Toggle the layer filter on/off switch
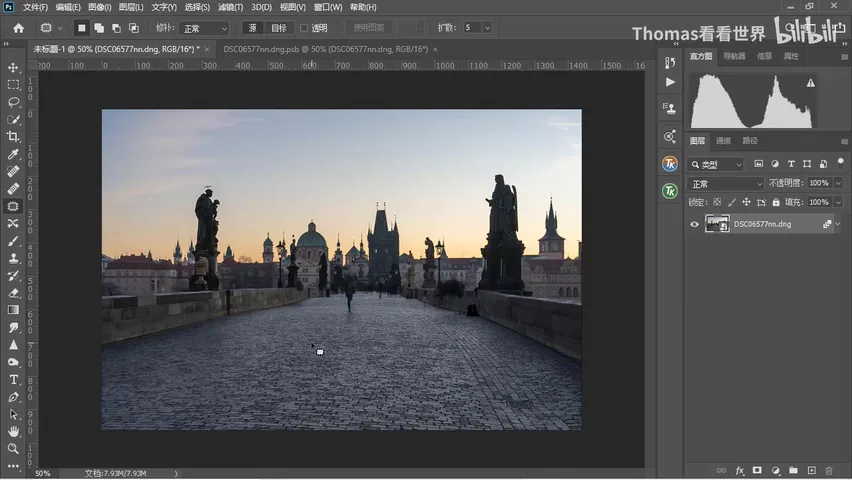 (841, 163)
